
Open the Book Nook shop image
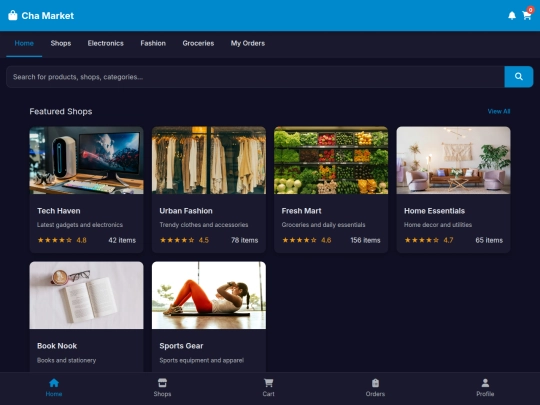pyautogui.click(x=86, y=295)
